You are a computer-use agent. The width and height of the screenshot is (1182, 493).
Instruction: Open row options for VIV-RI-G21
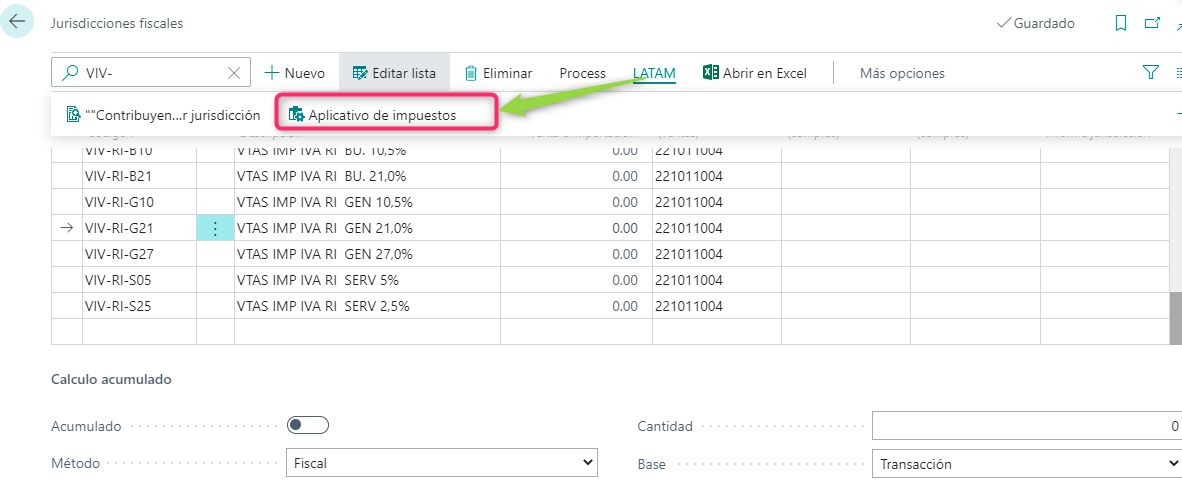tap(216, 228)
